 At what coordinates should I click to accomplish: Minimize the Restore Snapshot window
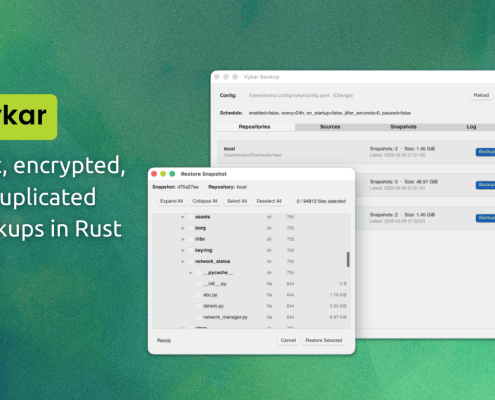[x=163, y=174]
